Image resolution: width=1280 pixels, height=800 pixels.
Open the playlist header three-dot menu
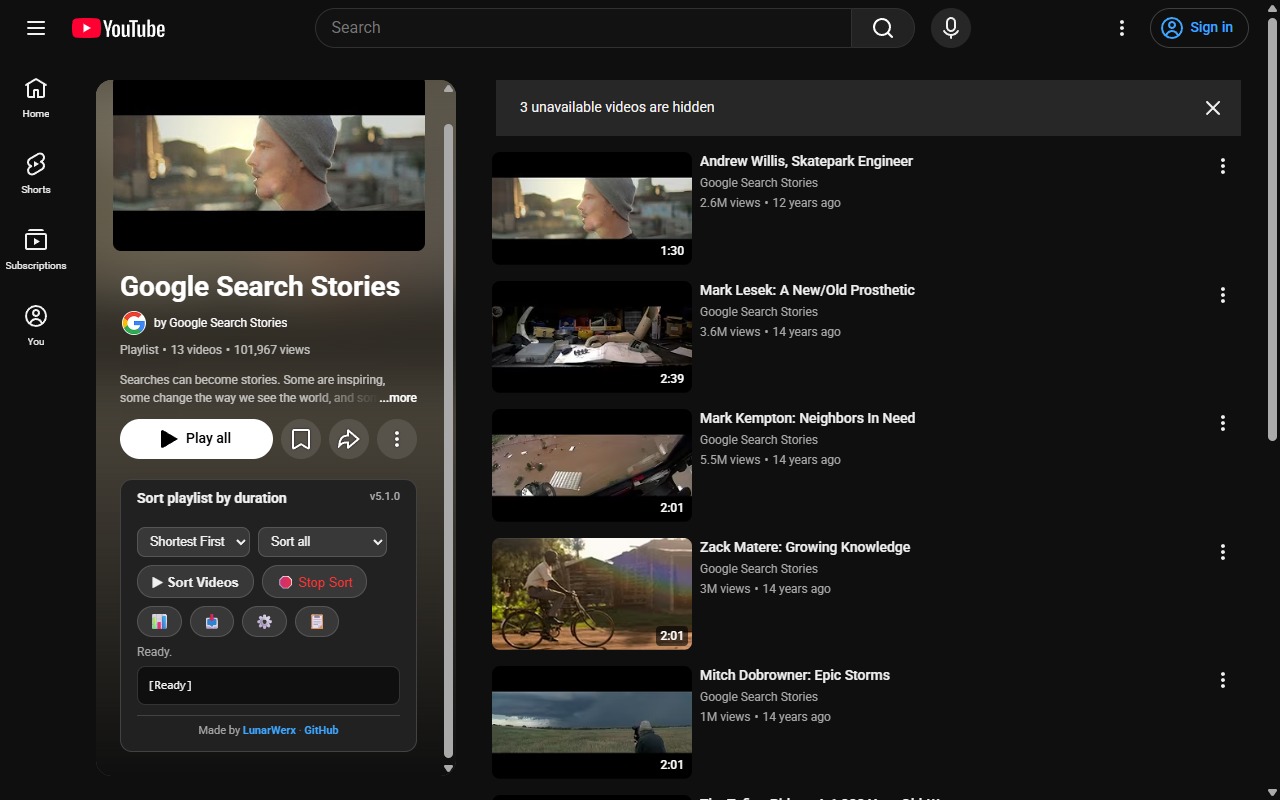(x=397, y=439)
